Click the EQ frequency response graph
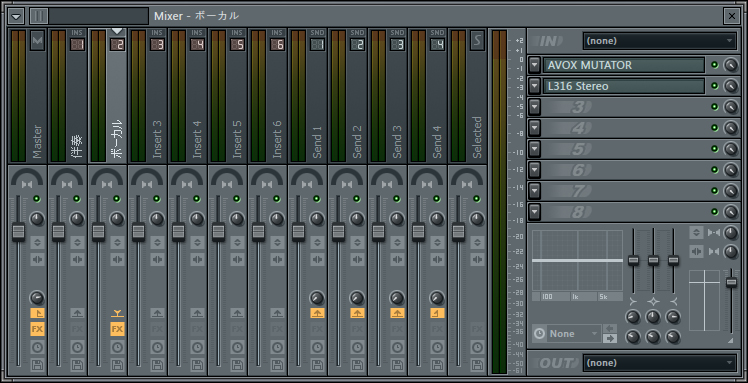Viewport: 748px width, 383px height. pyautogui.click(x=577, y=260)
